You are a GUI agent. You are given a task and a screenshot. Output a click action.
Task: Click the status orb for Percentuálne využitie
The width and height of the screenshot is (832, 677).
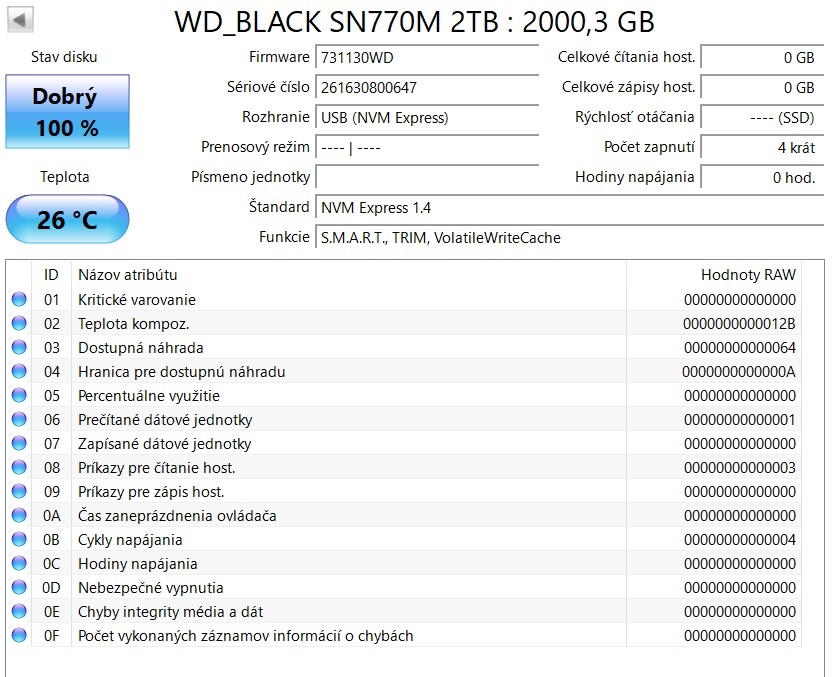point(19,395)
